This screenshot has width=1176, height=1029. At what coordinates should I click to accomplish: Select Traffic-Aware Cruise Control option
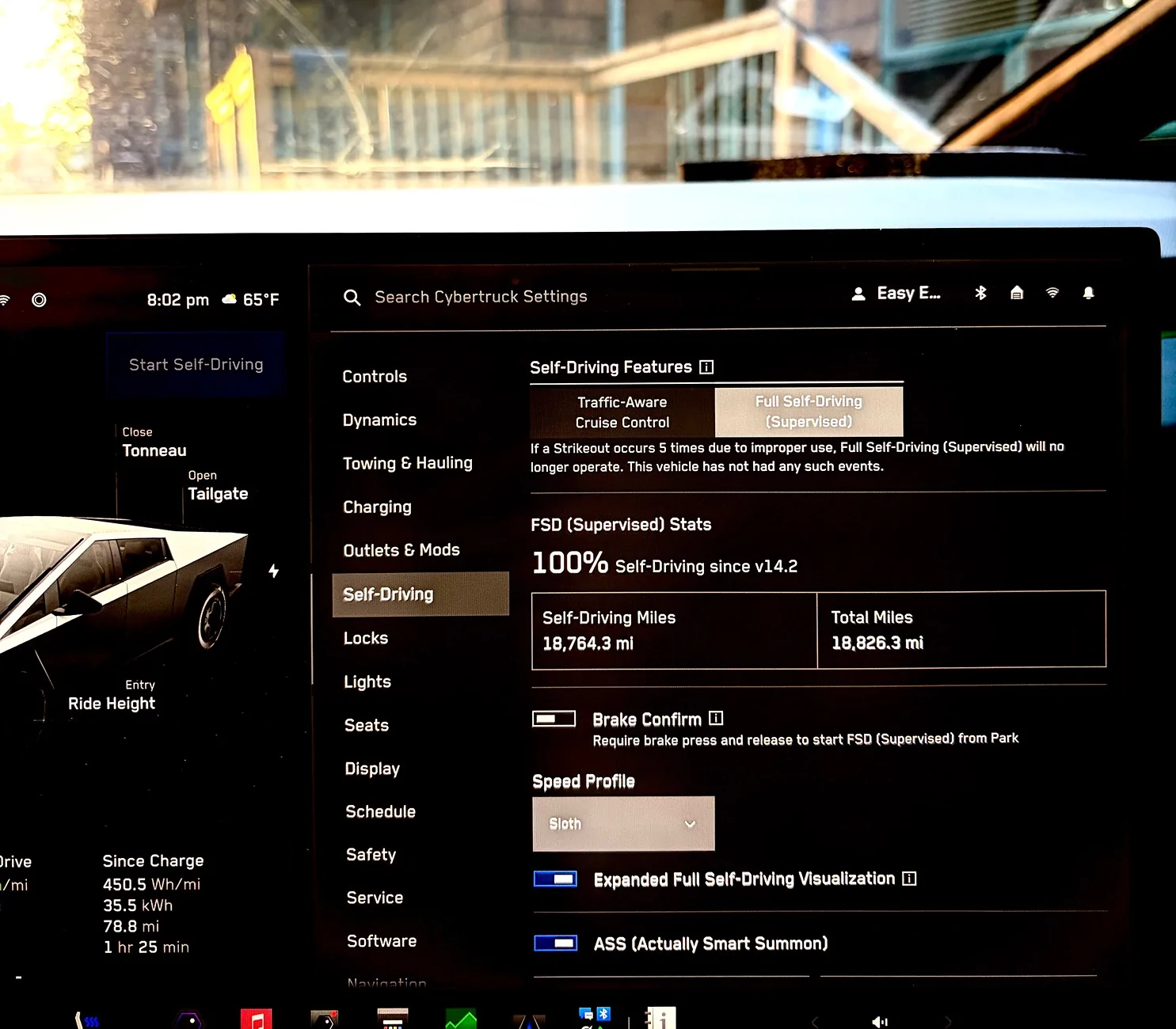pos(622,412)
